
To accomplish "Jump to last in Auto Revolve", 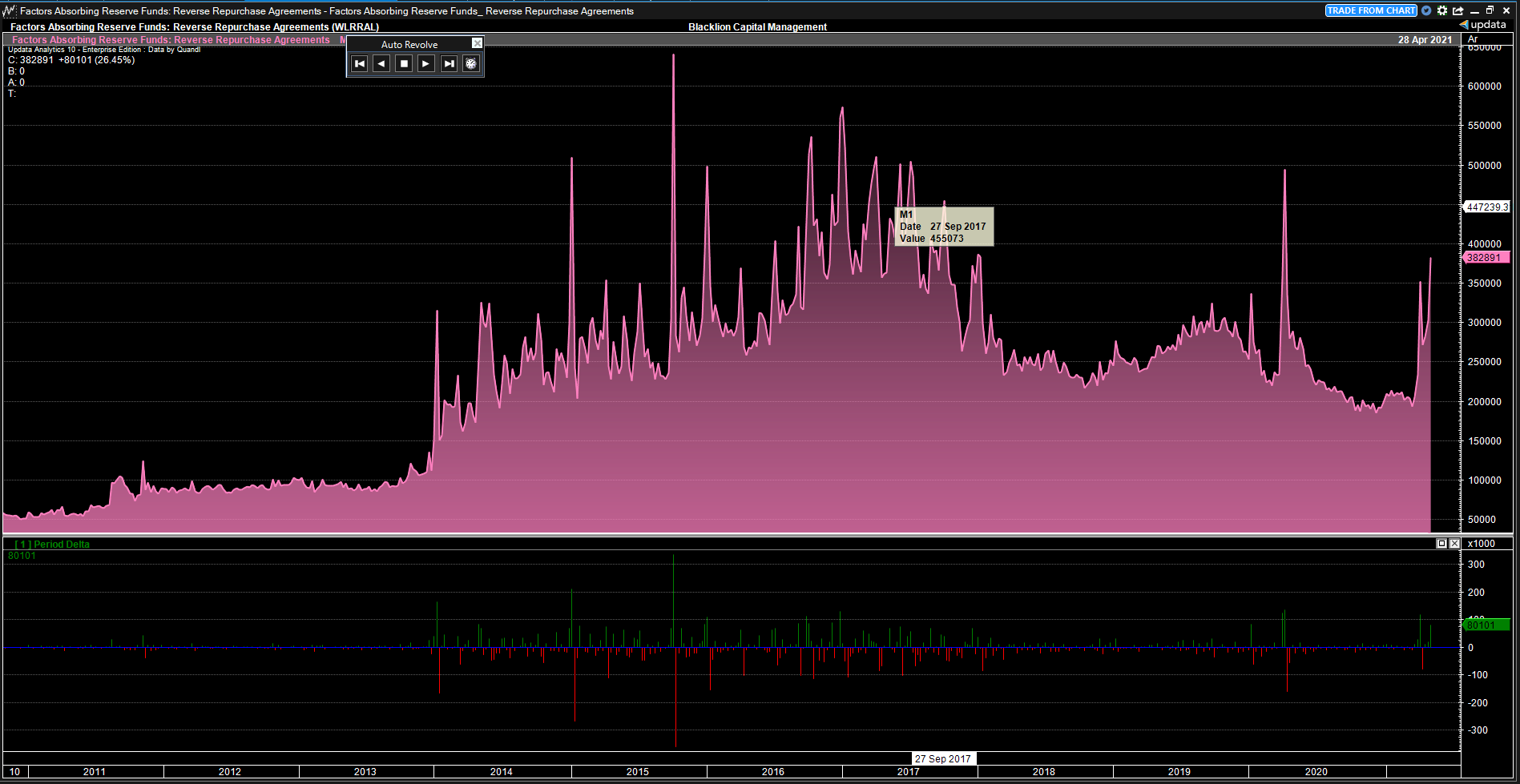I will tap(449, 64).
